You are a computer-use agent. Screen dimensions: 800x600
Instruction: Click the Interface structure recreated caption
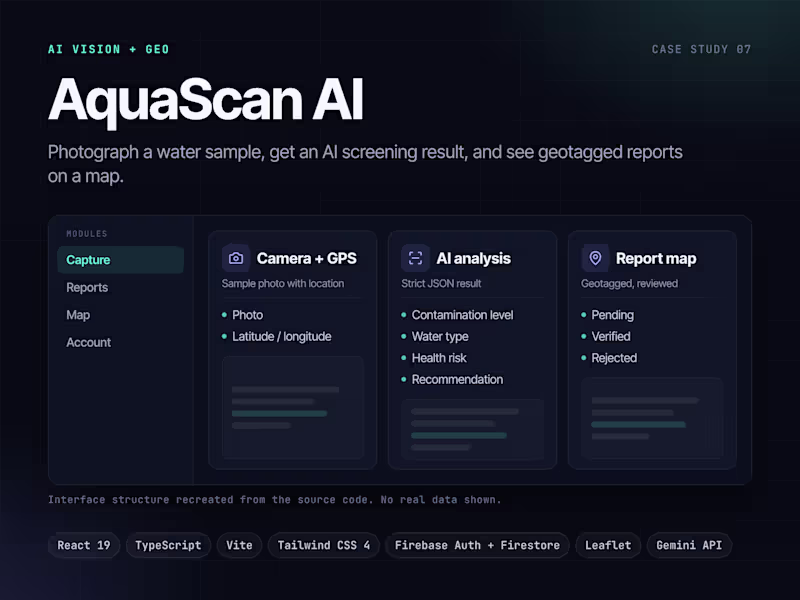274,499
